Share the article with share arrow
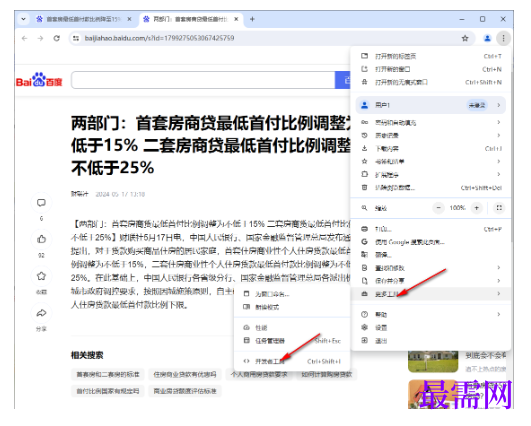 tap(41, 313)
